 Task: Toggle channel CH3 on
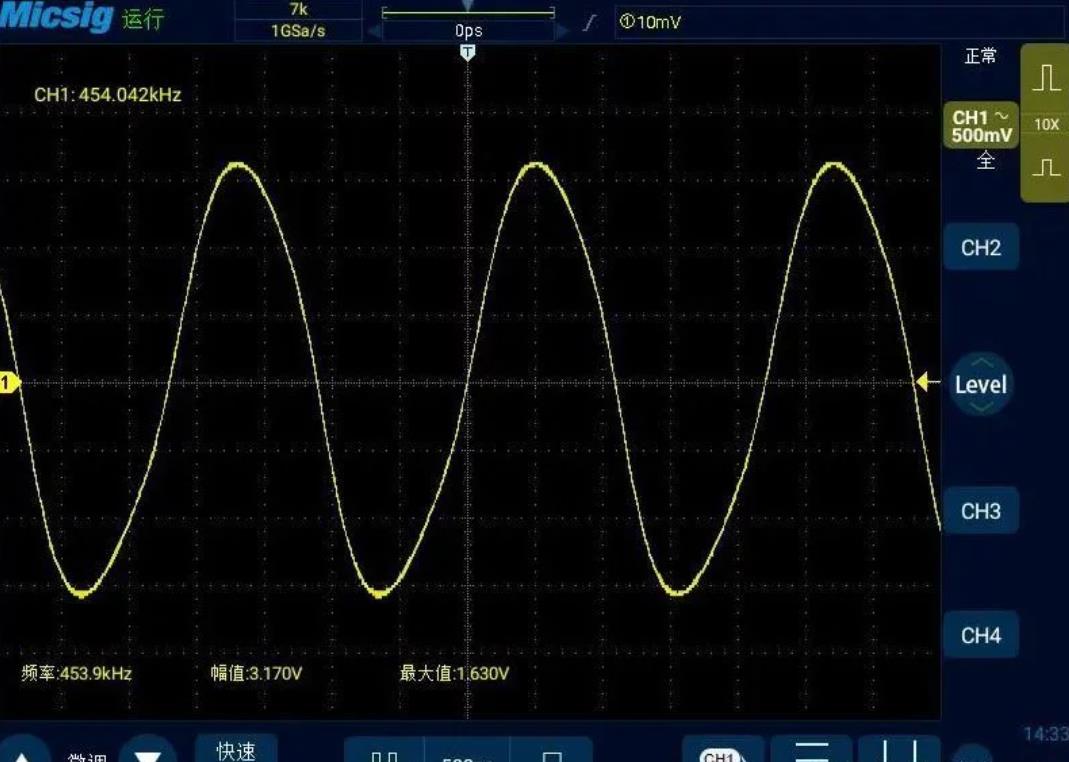pyautogui.click(x=980, y=511)
